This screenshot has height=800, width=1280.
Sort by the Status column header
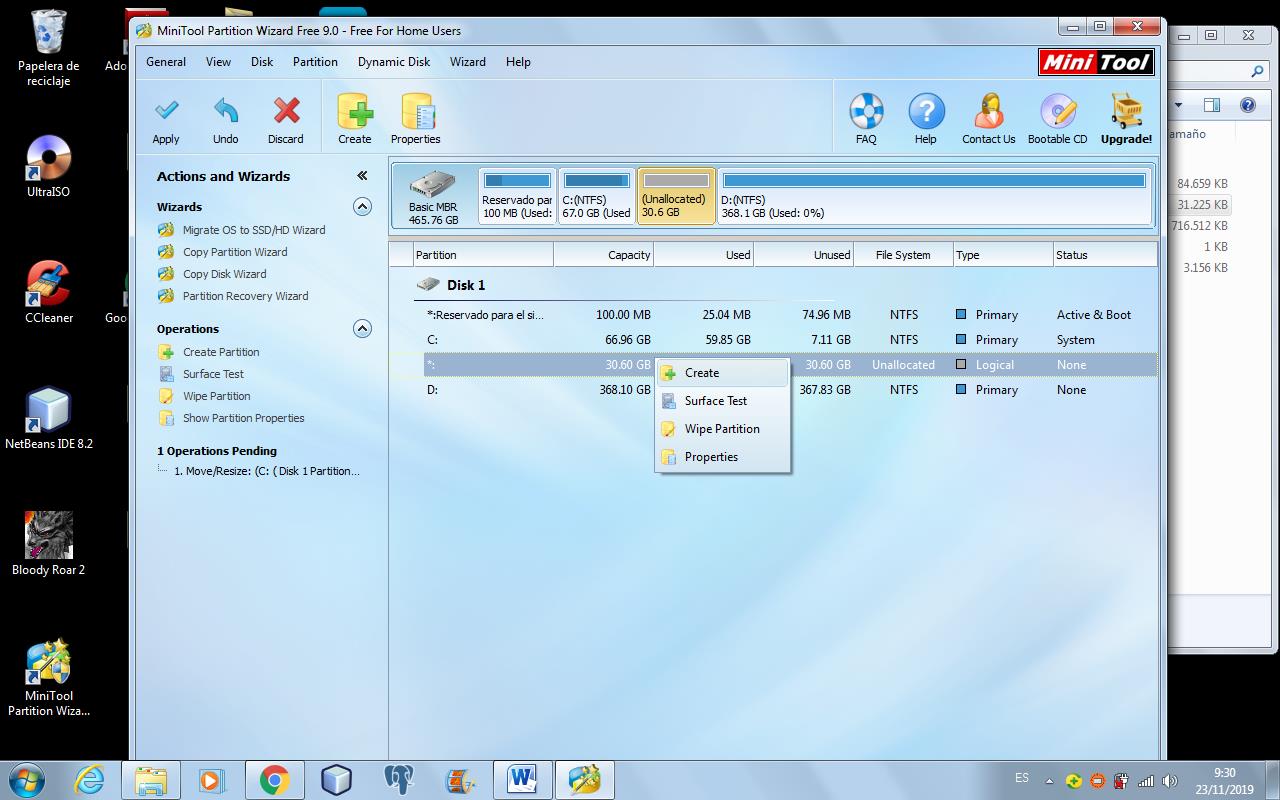pyautogui.click(x=1105, y=255)
